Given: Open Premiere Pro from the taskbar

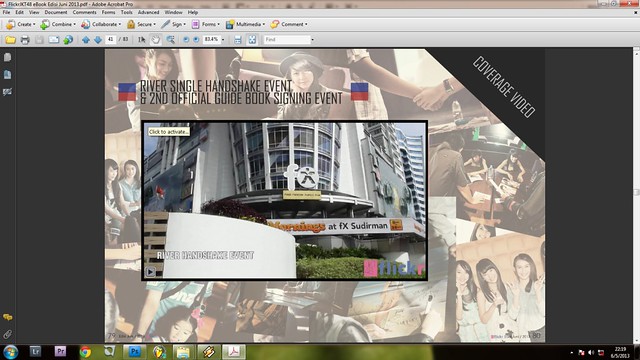Looking at the screenshot, I should (60, 351).
